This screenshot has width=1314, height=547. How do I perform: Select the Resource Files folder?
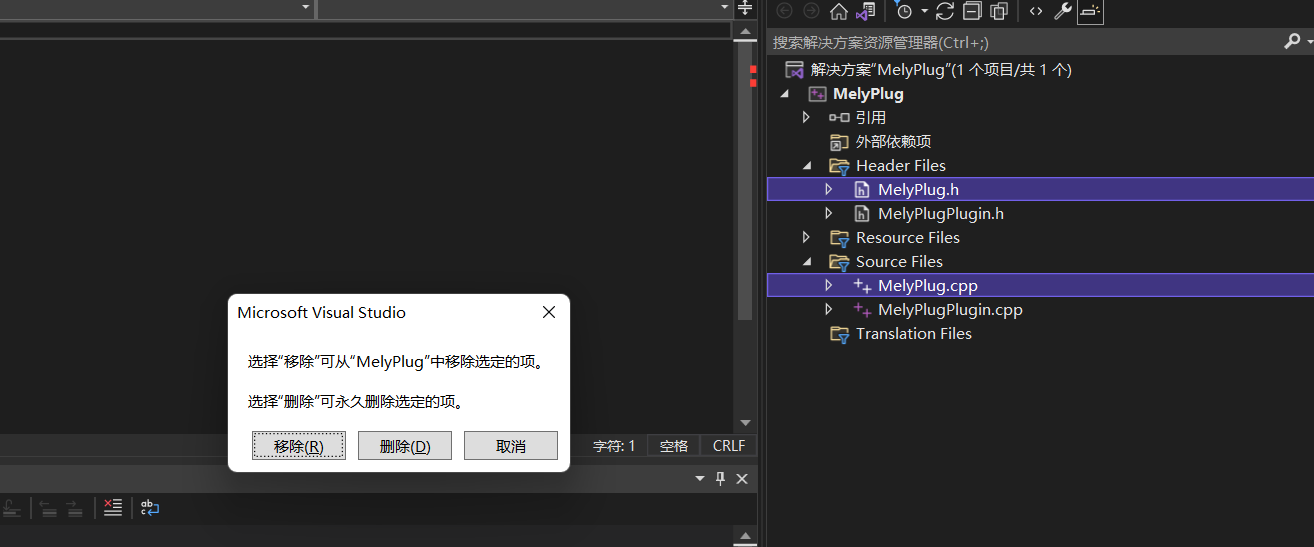[x=908, y=238]
